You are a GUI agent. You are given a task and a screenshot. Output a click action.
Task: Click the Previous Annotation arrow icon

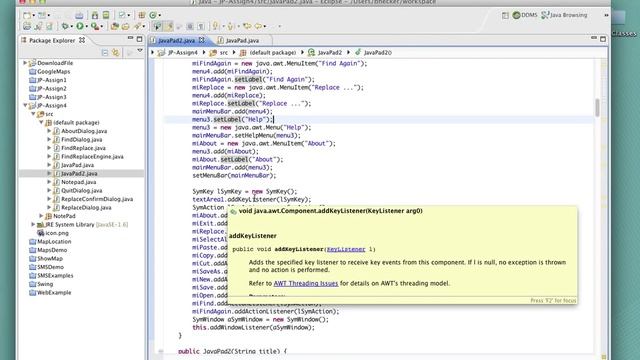coord(230,27)
